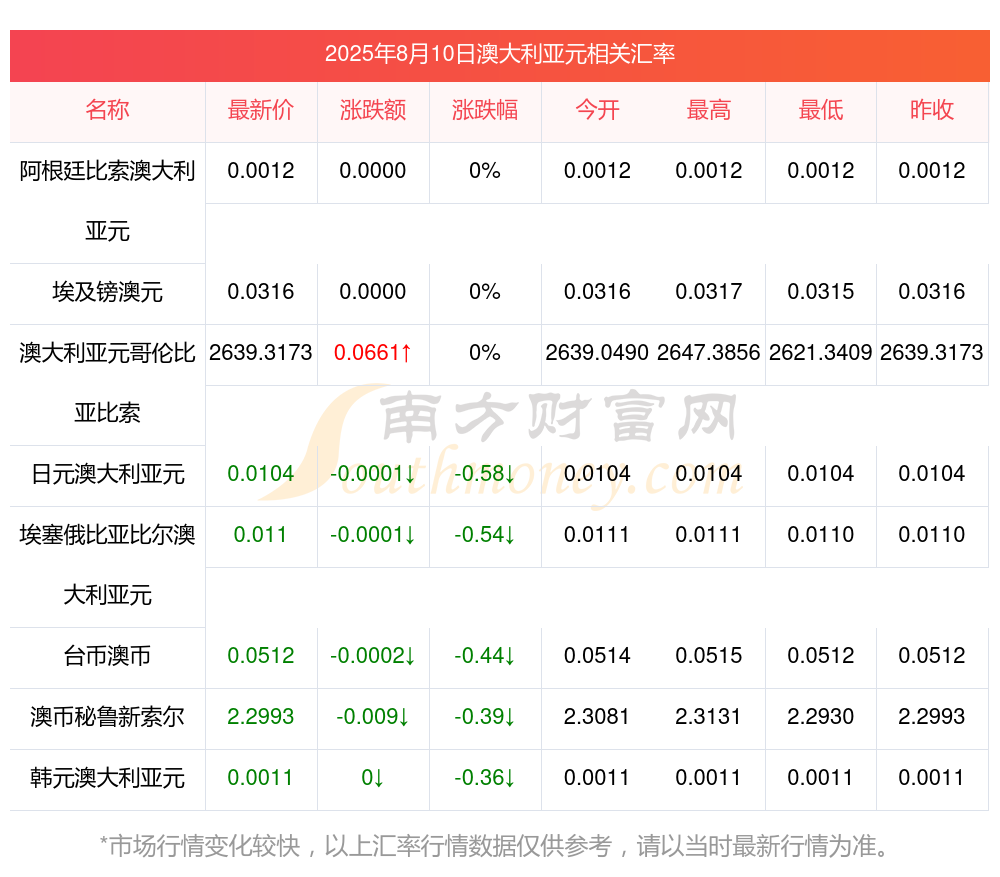
Task: Click the green price 0.011 for 埃塞俄比亚比尔
Action: (260, 534)
